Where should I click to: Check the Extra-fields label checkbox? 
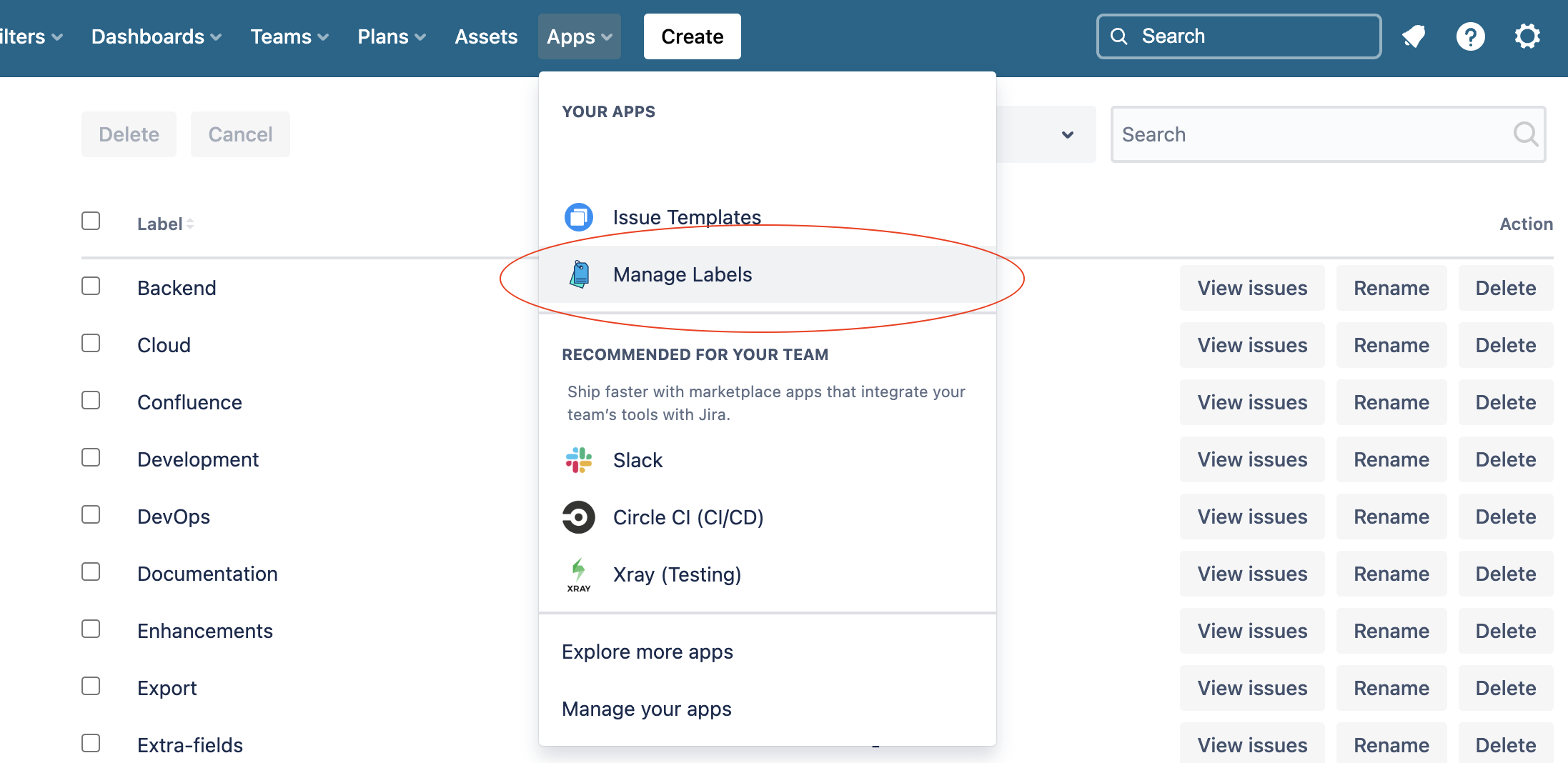point(91,743)
